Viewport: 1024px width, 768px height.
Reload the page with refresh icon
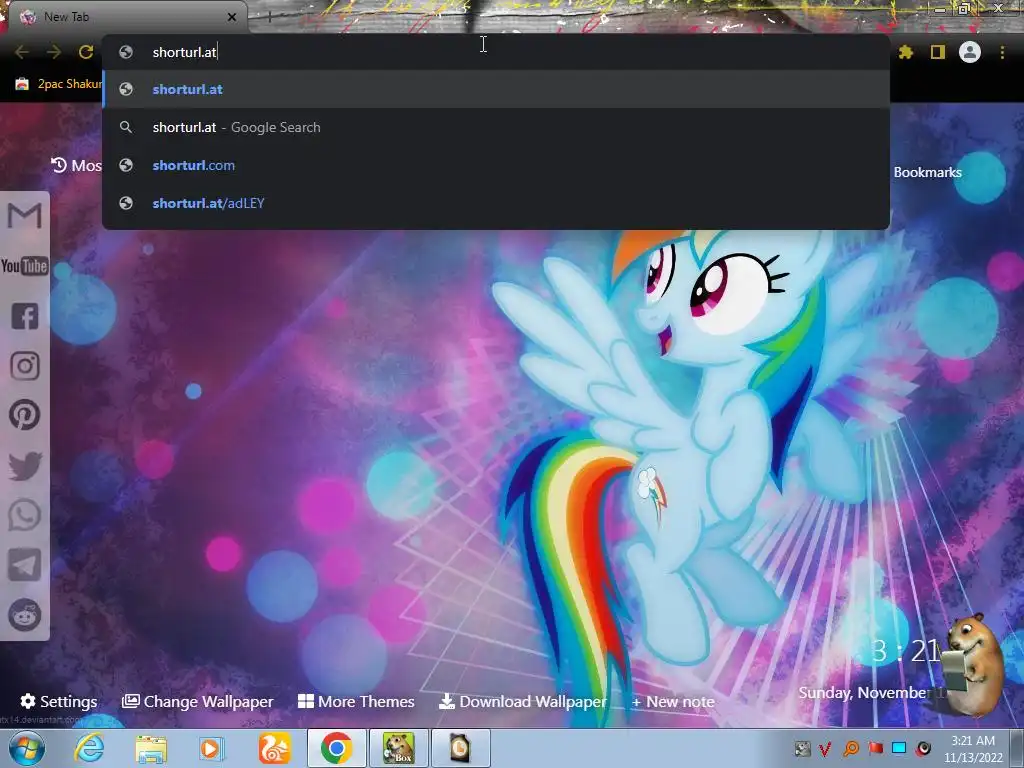click(86, 52)
